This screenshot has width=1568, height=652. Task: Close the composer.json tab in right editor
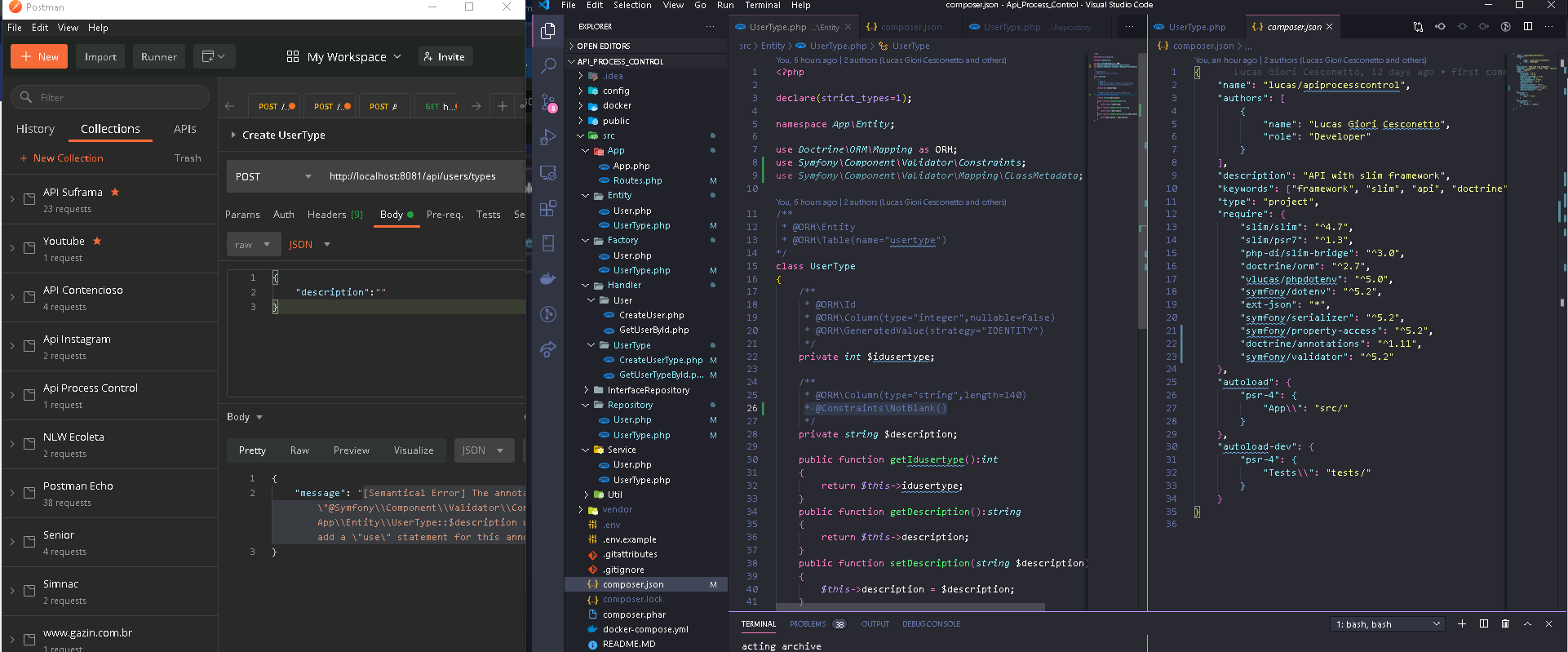[1330, 27]
